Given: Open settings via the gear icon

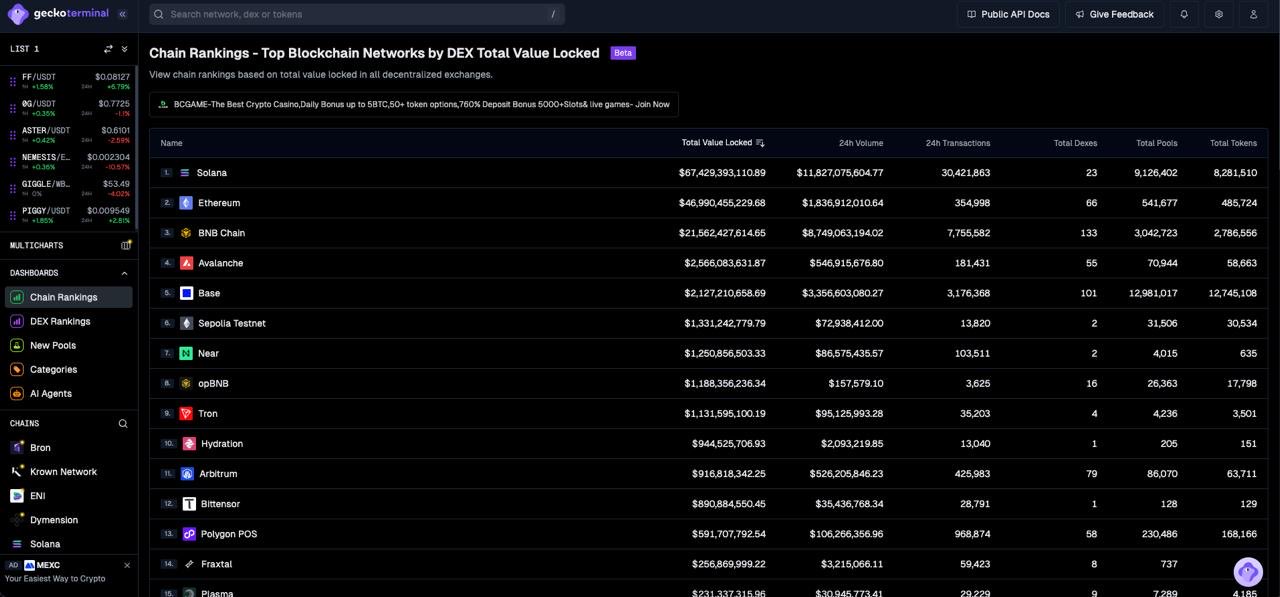Looking at the screenshot, I should 1218,14.
